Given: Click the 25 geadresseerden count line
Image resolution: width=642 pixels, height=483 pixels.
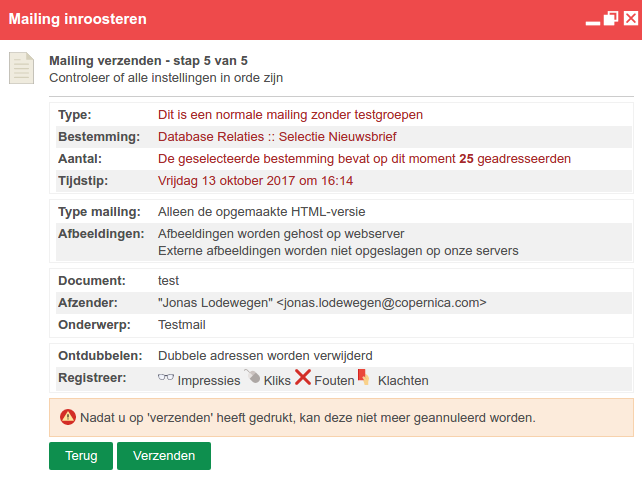Looking at the screenshot, I should (364, 159).
